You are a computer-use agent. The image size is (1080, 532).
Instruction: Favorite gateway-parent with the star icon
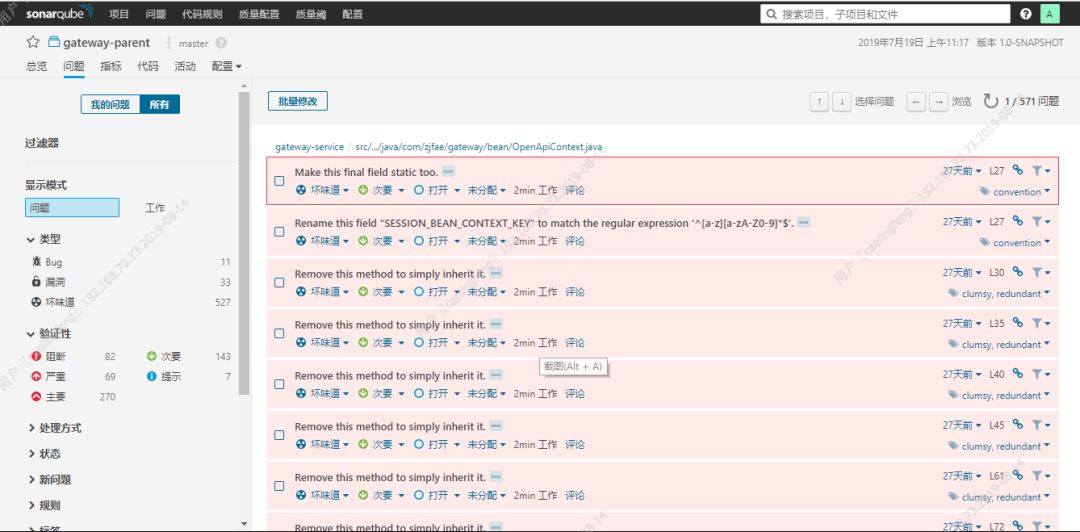click(32, 42)
